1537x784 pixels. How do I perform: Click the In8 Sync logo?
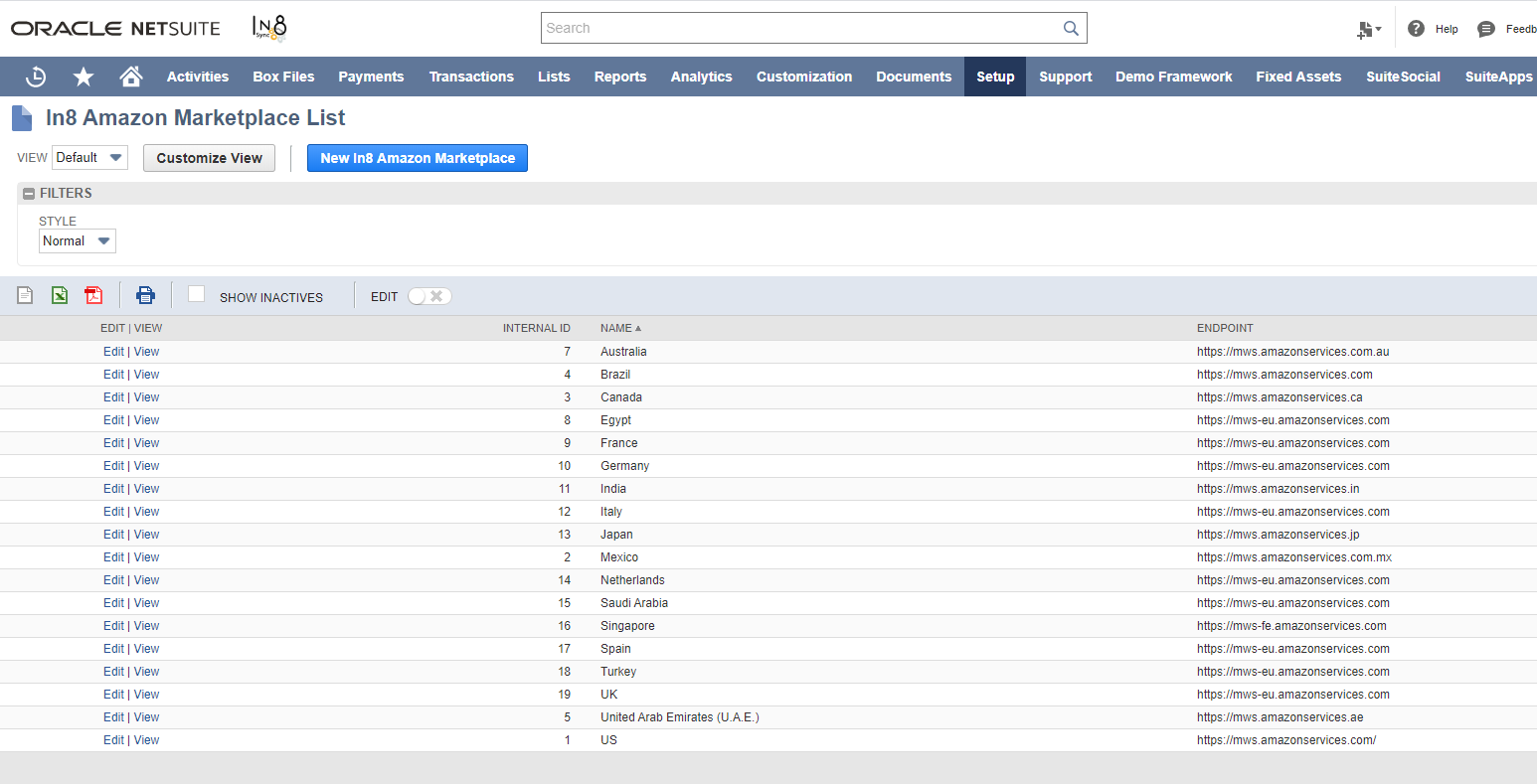269,28
